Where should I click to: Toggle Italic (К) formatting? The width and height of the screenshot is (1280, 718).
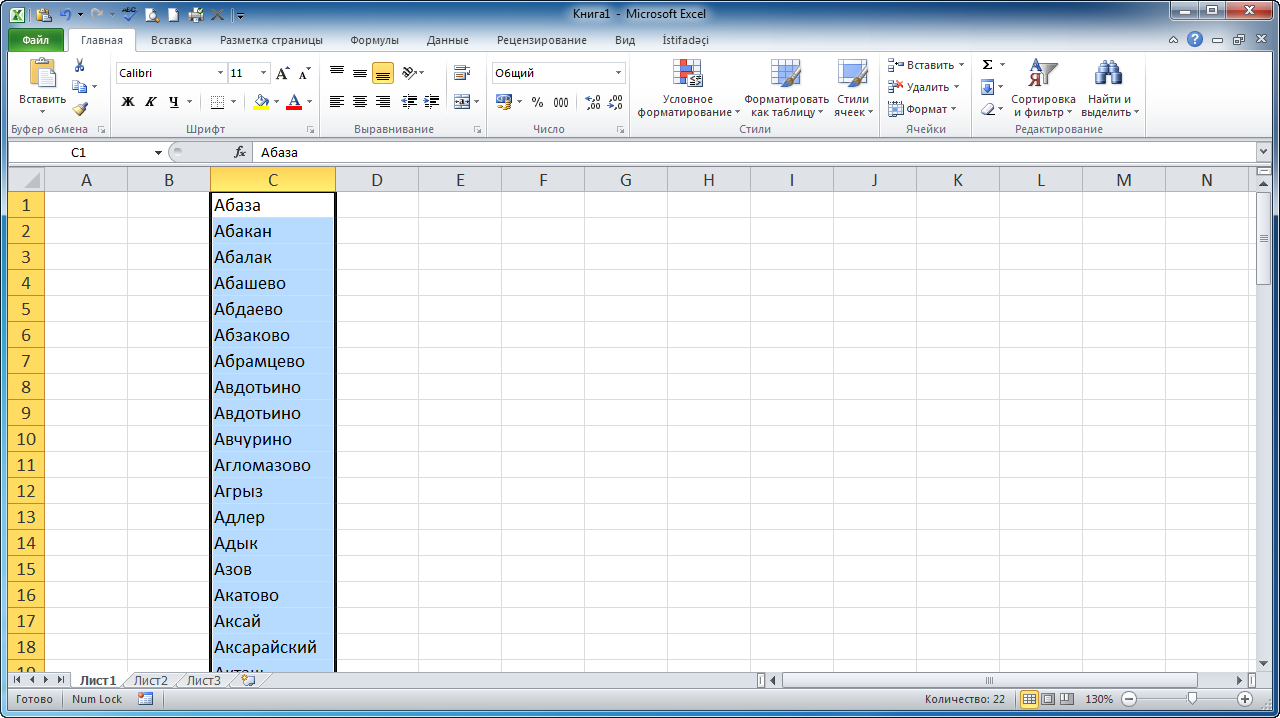pyautogui.click(x=150, y=102)
